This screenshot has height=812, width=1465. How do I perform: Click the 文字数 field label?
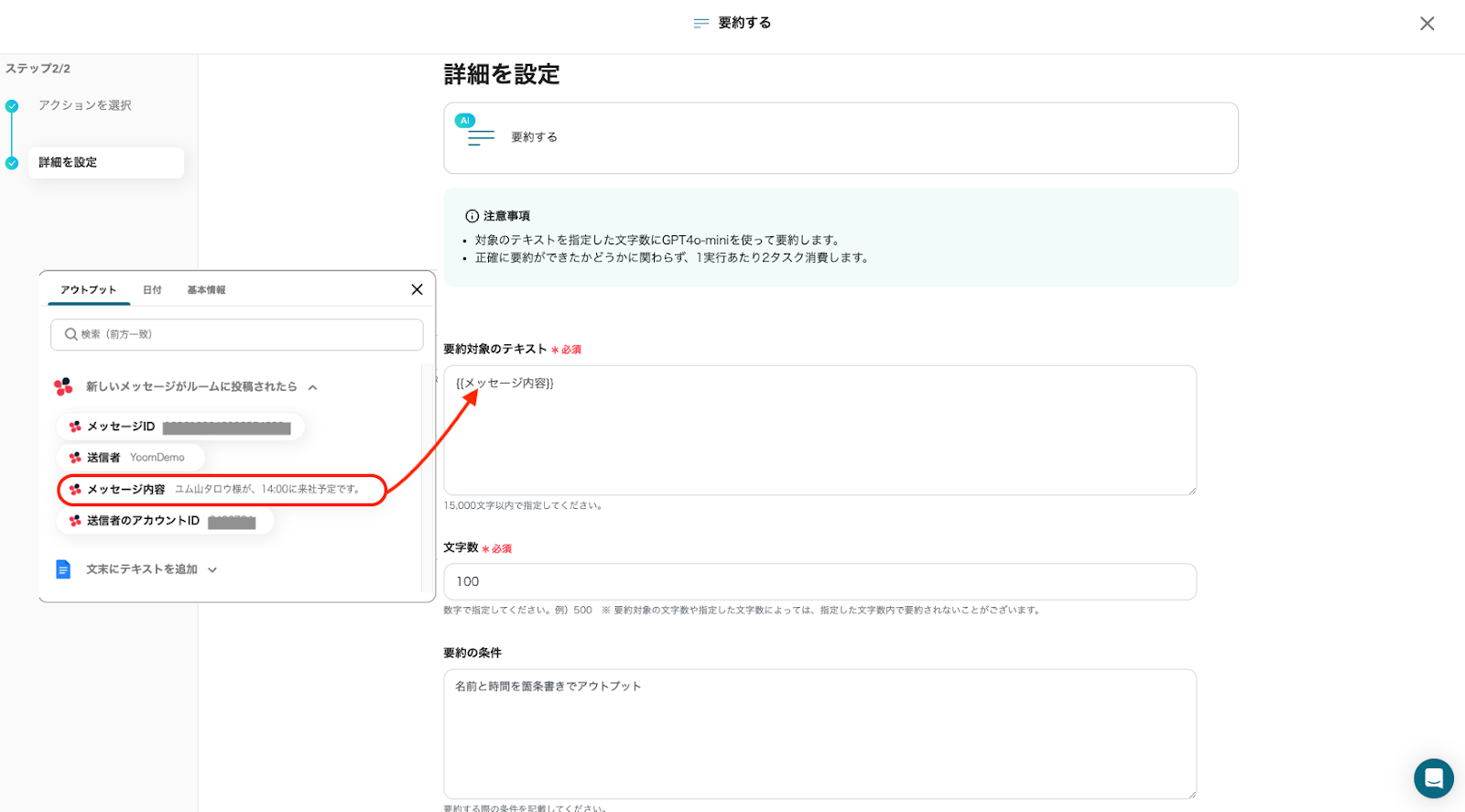click(461, 547)
